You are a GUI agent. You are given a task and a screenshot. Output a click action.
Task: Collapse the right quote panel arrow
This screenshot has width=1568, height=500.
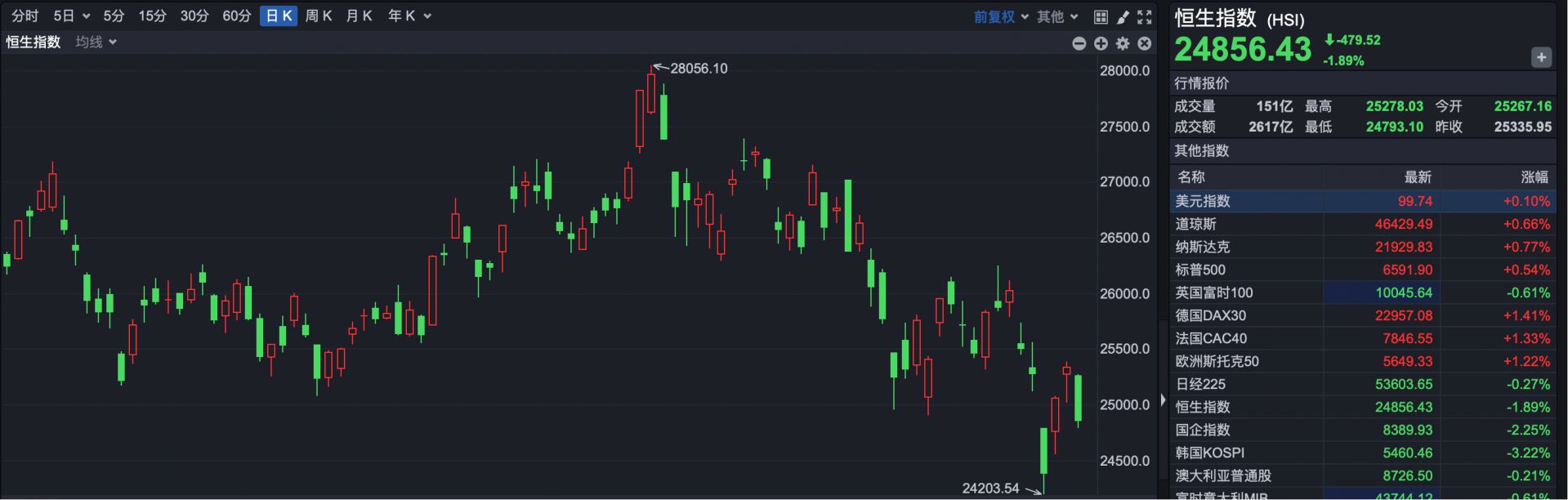coord(1163,400)
